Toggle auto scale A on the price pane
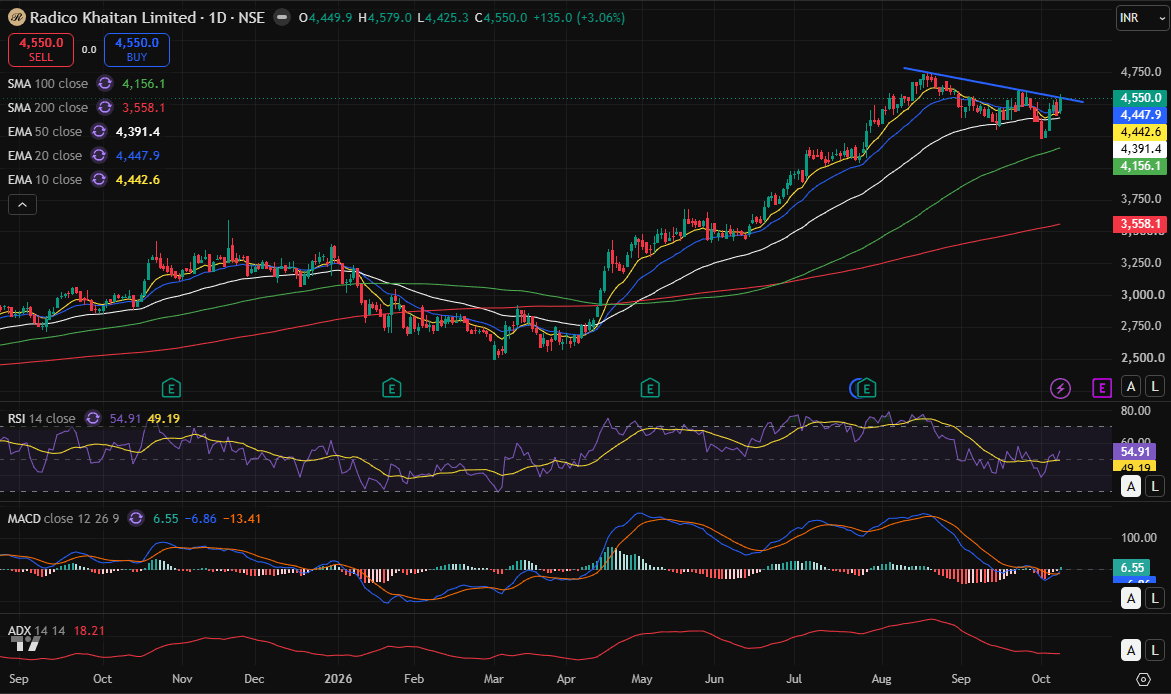The image size is (1171, 694). [x=1131, y=386]
